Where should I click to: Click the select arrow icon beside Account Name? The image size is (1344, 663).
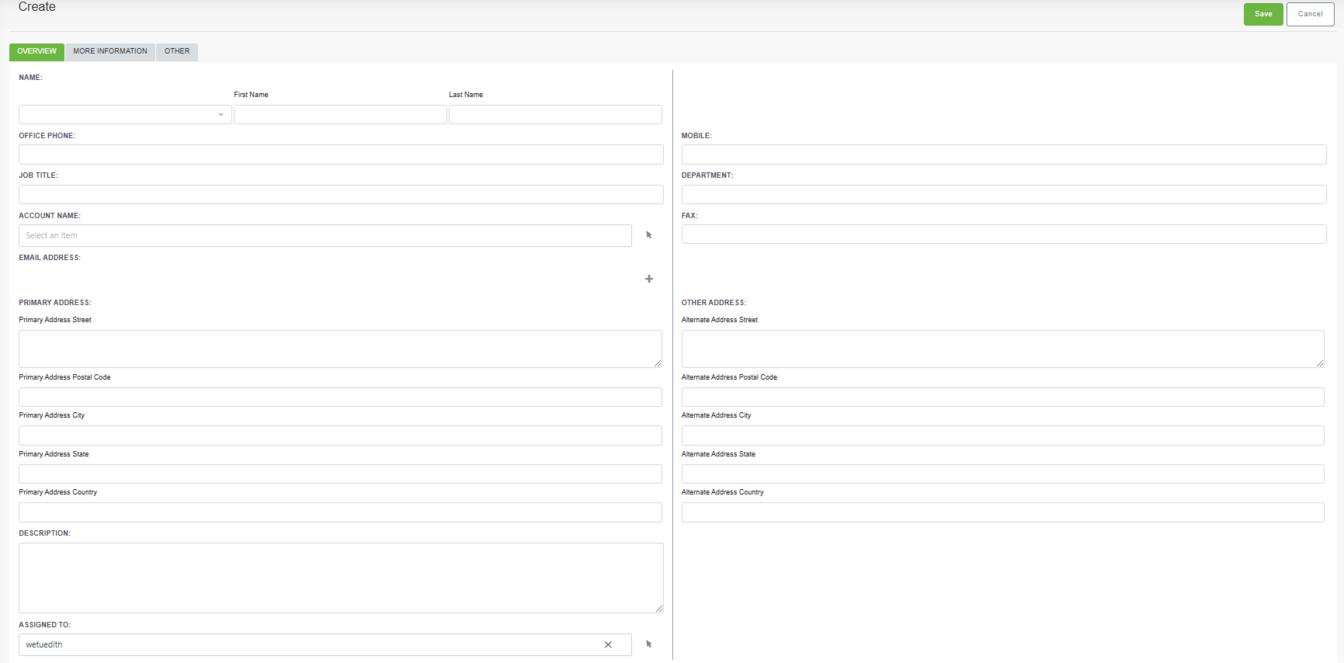648,235
